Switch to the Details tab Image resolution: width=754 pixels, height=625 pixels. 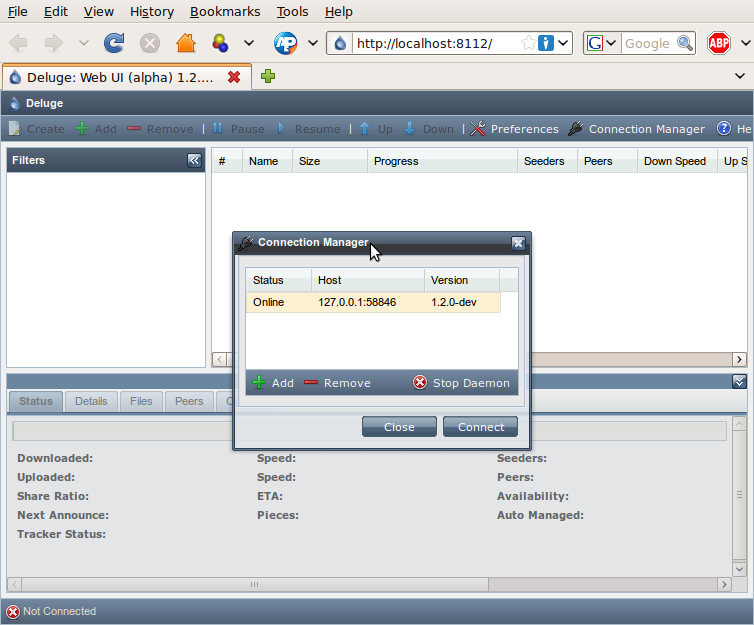point(91,401)
